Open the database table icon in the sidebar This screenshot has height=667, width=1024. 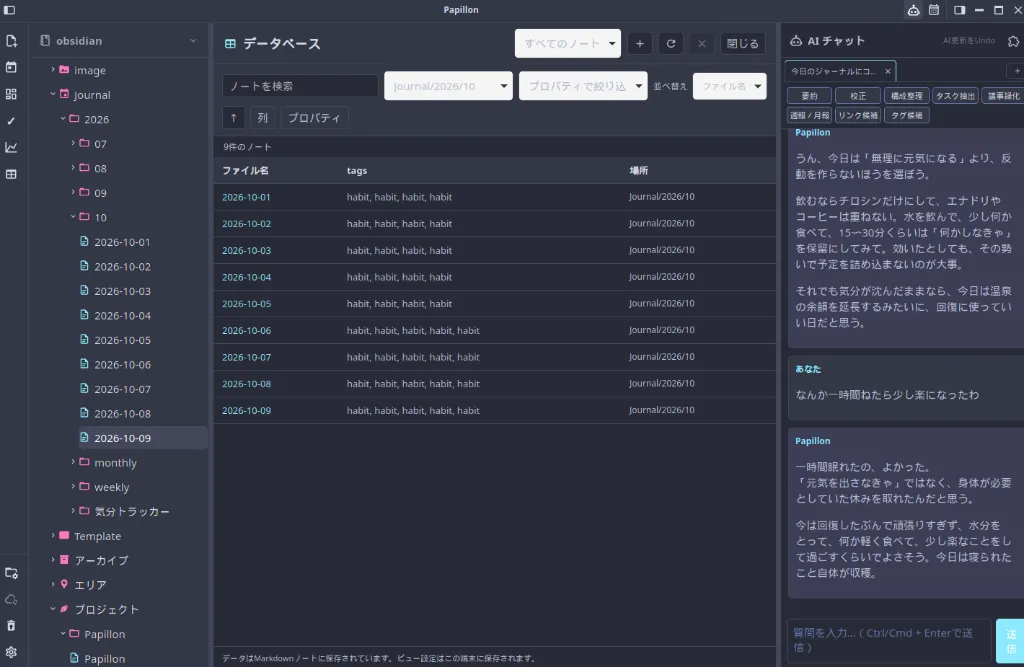pyautogui.click(x=11, y=174)
